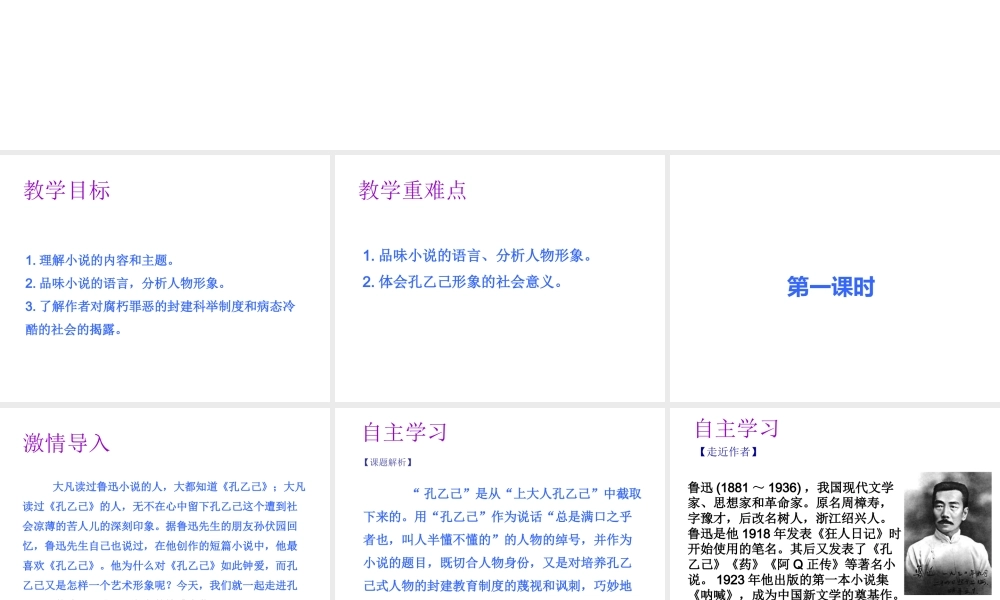
Task: Select the 第一课时 slide
Action: [x=835, y=278]
